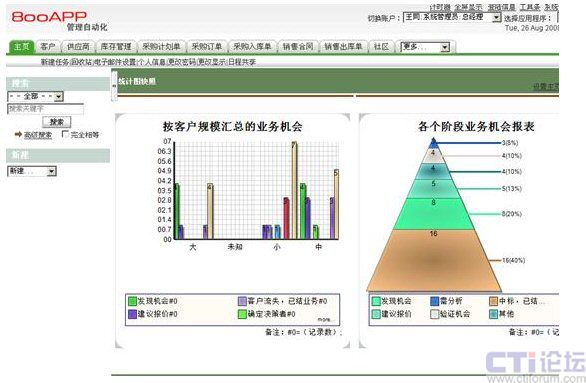Screen dimensions: 586x383
Task: Open the 销售合同 tab
Action: point(297,47)
